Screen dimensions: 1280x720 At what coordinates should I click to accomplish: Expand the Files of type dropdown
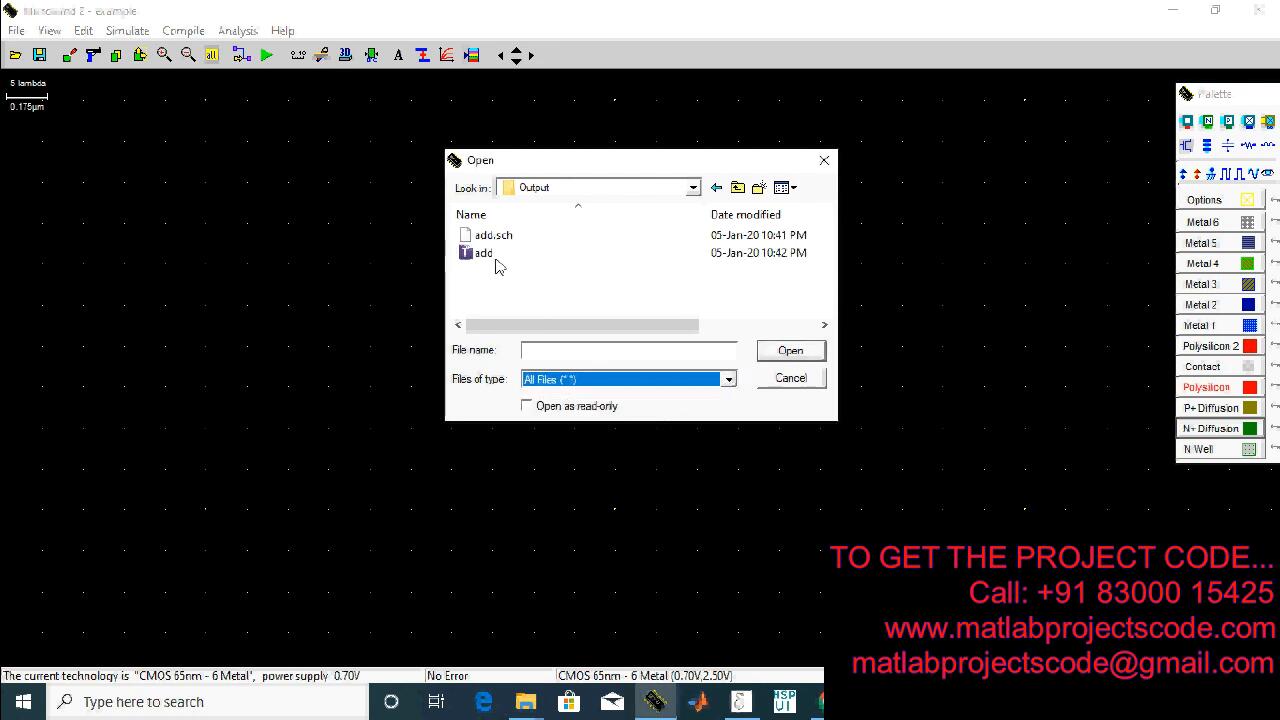(728, 379)
